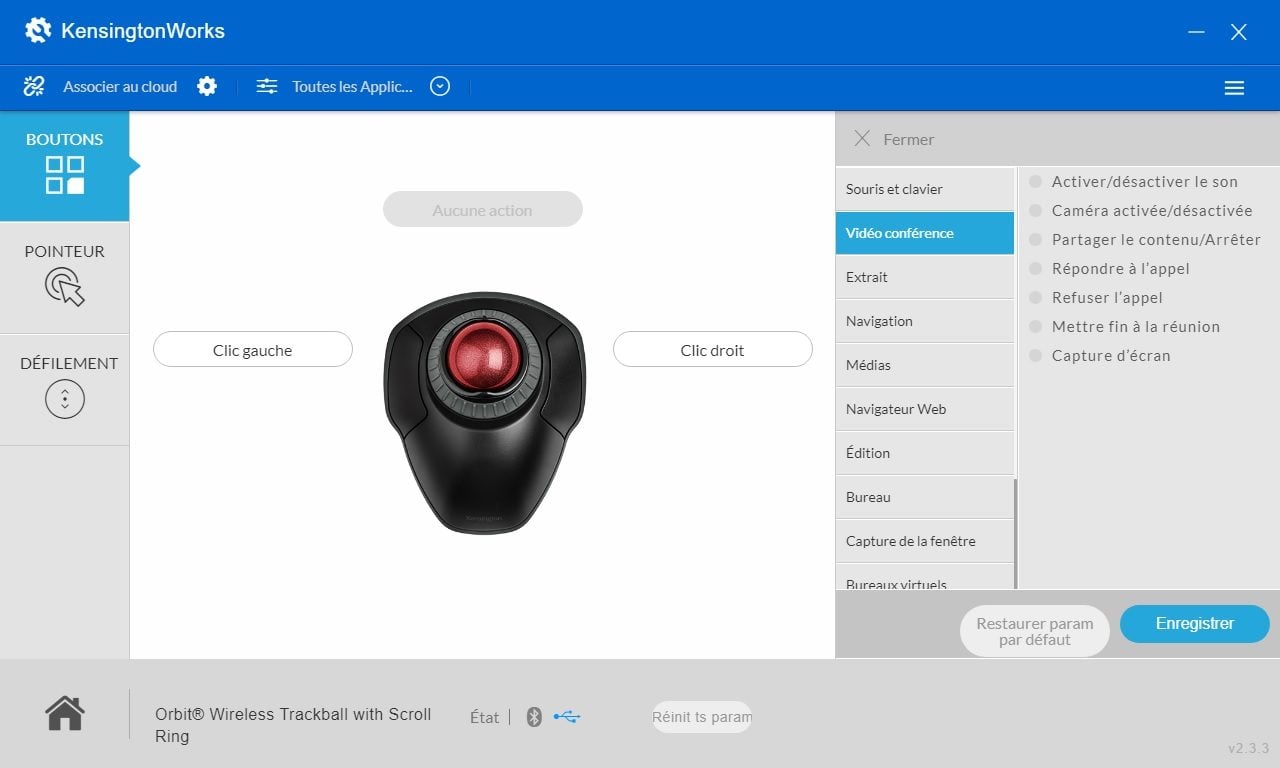Expand the Toutes les Applic... dropdown arrow
1280x768 pixels.
coord(440,86)
